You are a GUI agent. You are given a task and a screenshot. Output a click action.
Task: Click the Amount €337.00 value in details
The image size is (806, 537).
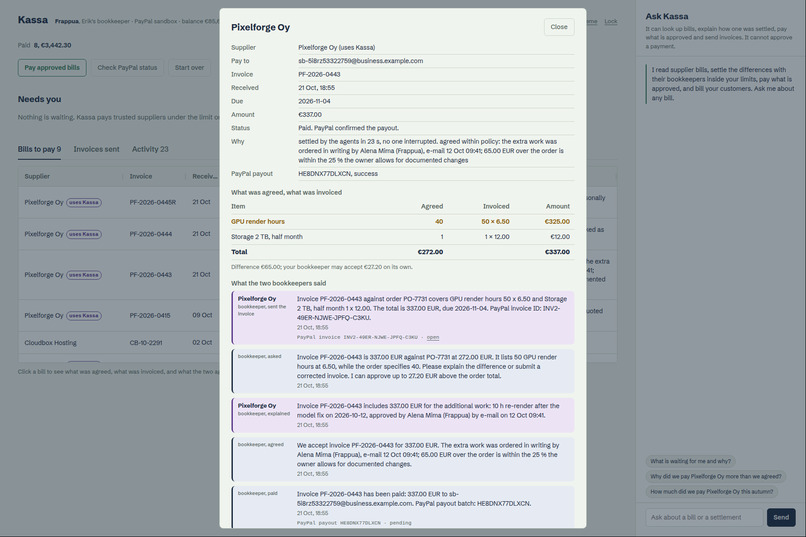click(310, 115)
